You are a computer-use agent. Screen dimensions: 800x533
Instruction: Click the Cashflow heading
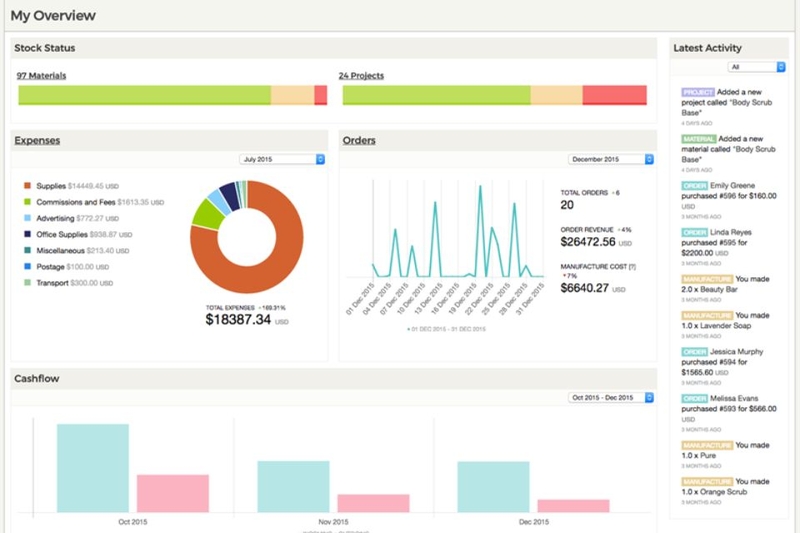(37, 378)
